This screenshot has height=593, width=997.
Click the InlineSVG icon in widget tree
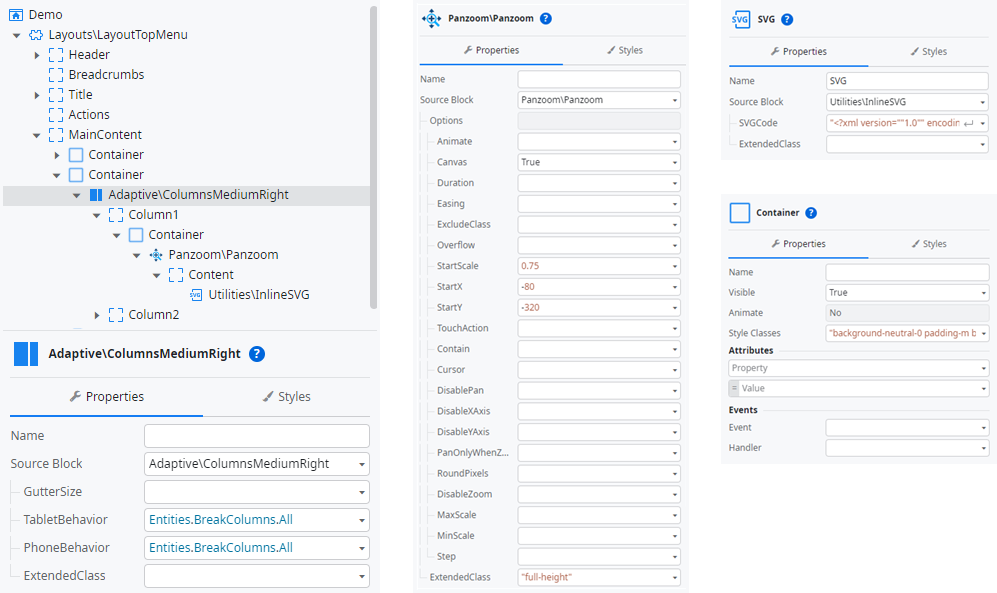196,295
